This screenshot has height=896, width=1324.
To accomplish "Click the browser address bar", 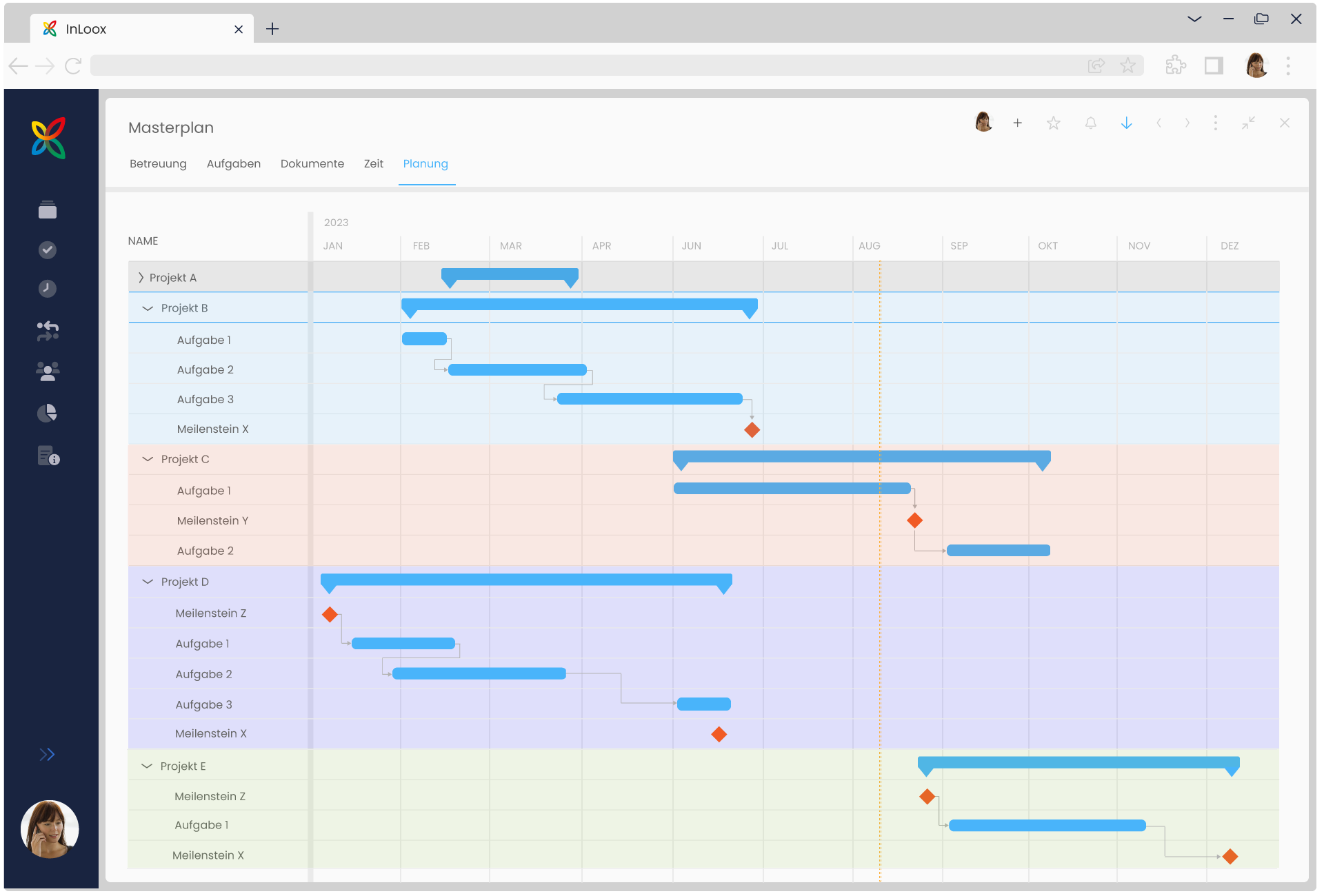I will pos(586,65).
